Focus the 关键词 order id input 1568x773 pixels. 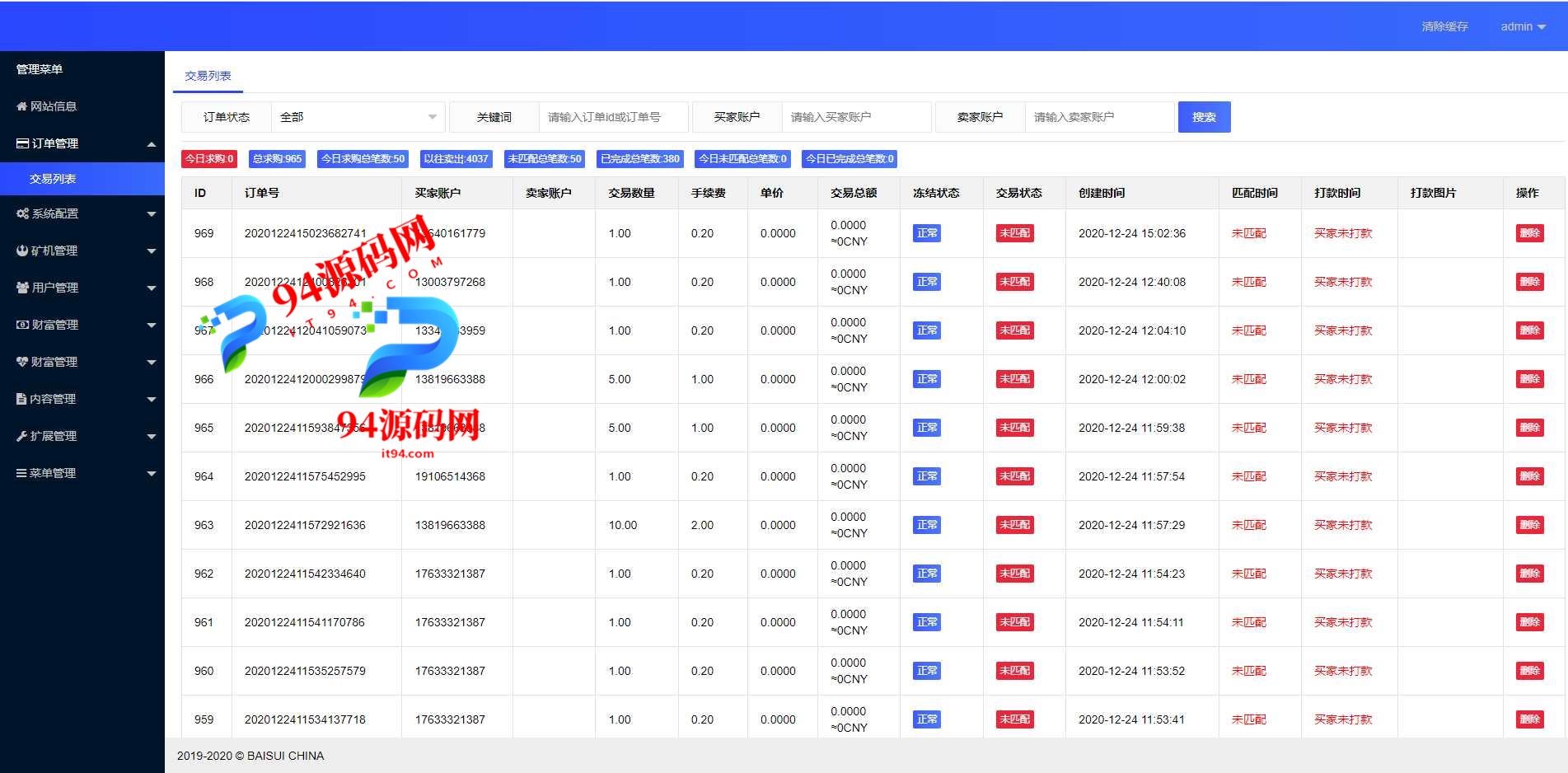[613, 117]
